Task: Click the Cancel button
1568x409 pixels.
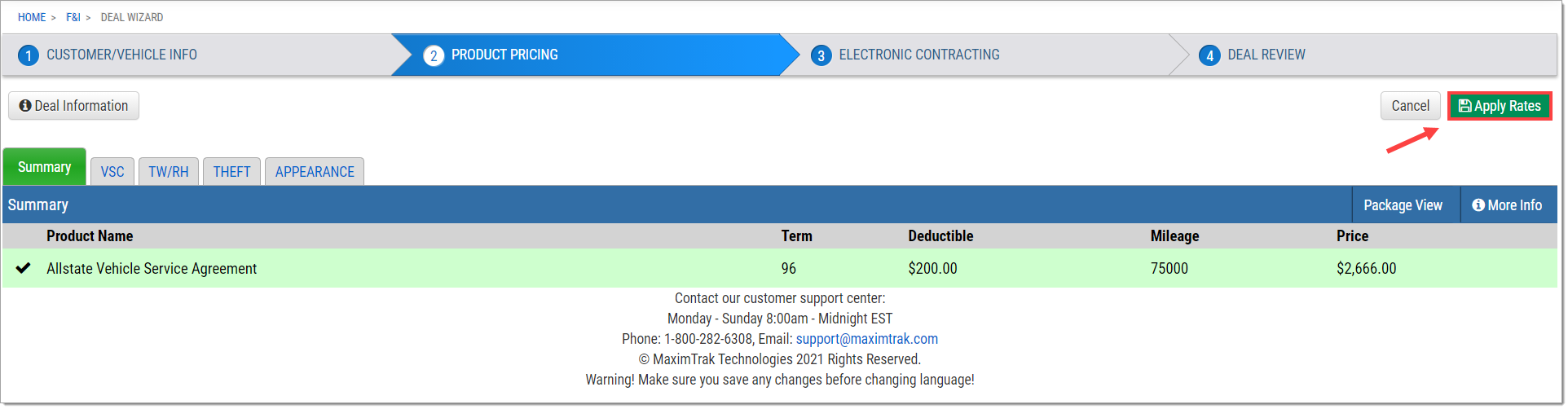Action: pos(1411,106)
